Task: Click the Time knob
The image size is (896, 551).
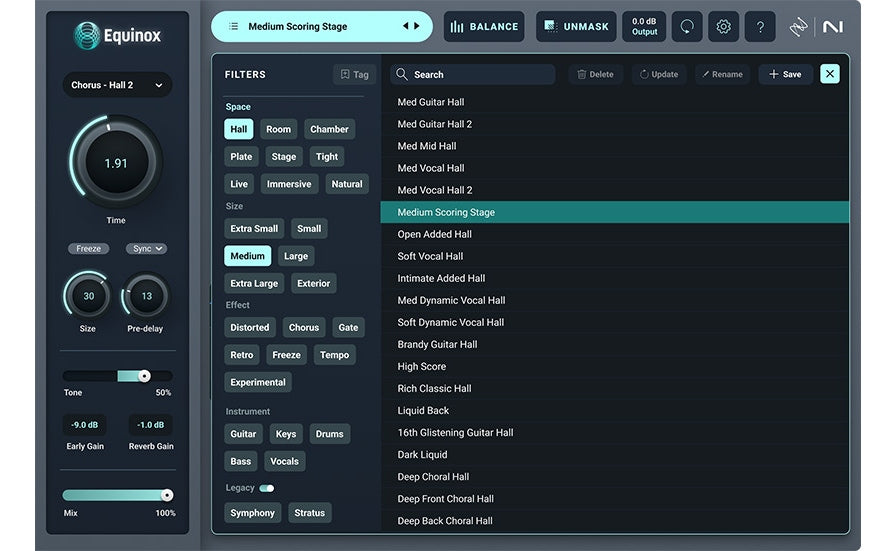Action: 116,163
